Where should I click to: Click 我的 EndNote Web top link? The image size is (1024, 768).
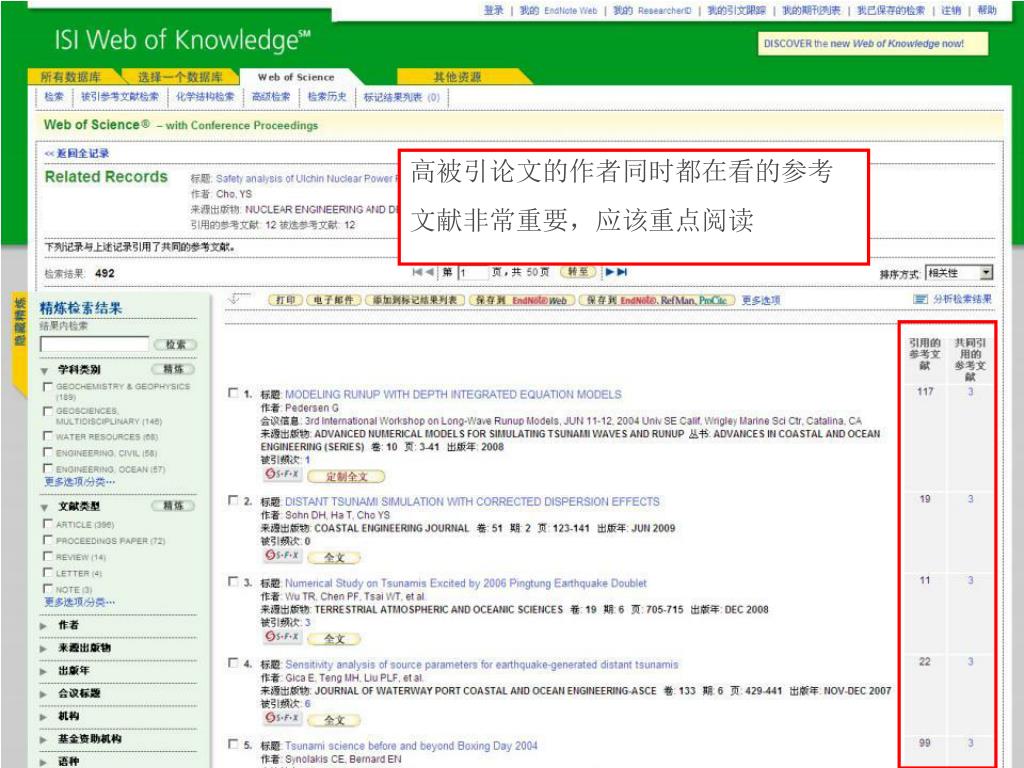click(558, 10)
